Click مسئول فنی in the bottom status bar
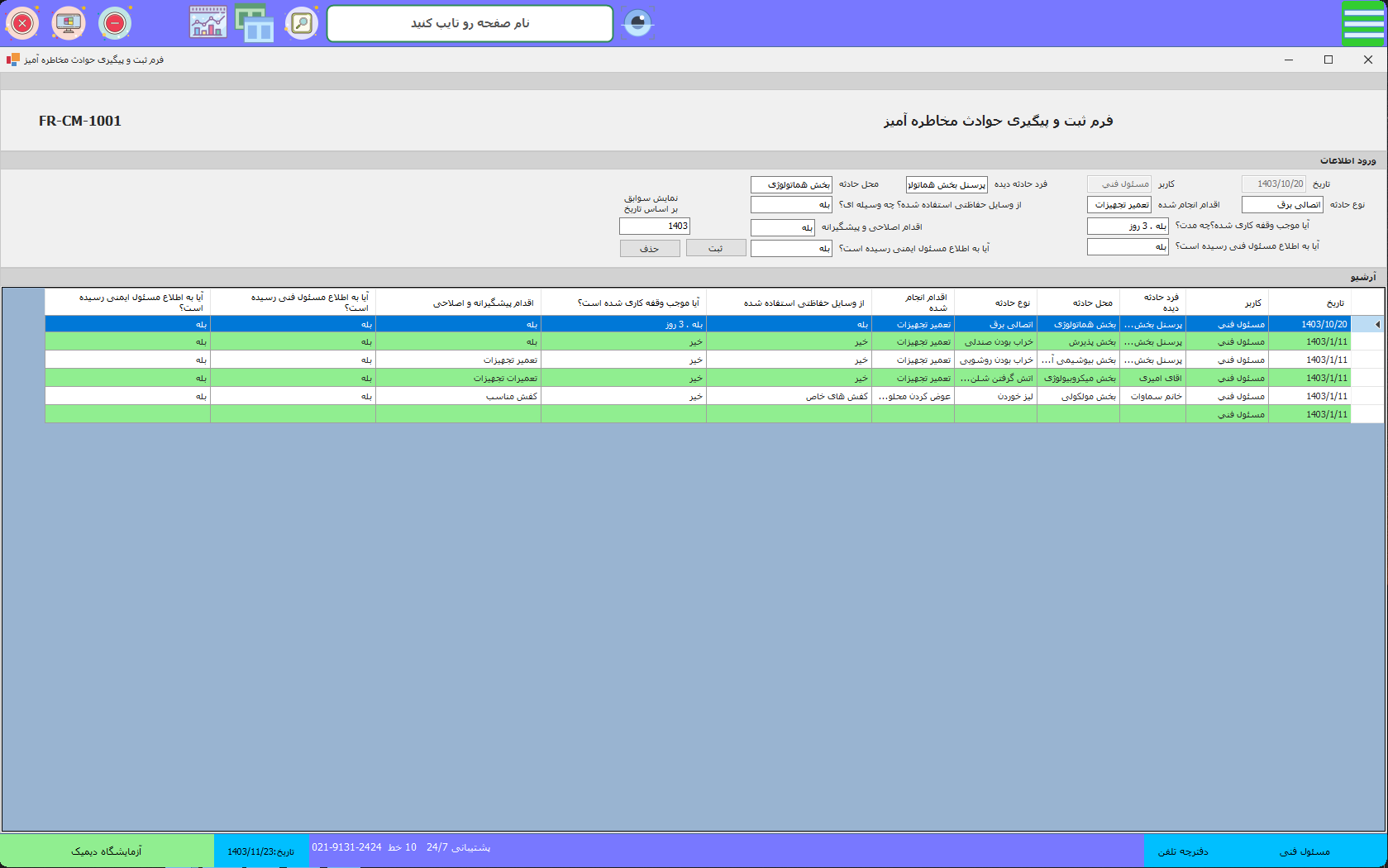 [1305, 851]
